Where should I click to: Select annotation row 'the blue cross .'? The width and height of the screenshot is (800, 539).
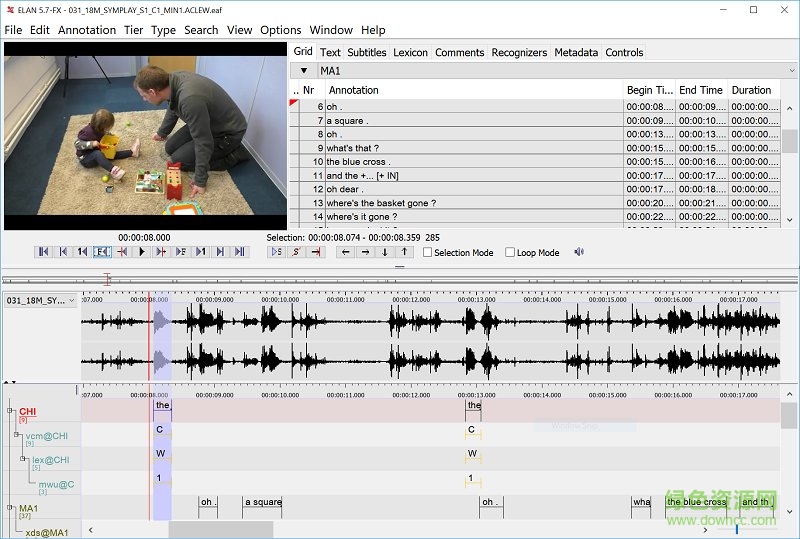click(x=357, y=162)
